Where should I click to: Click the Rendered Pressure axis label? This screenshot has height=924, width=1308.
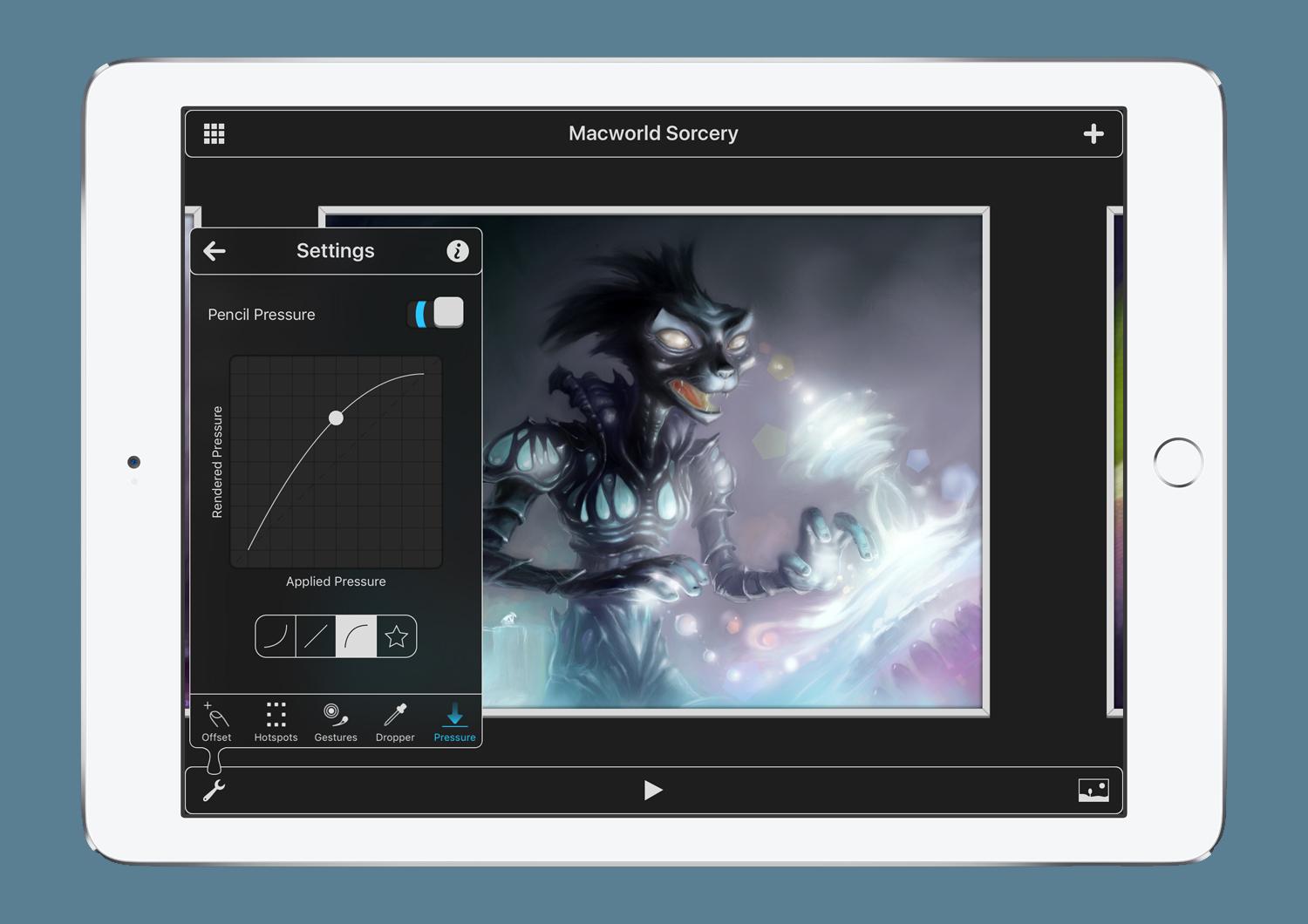[218, 462]
